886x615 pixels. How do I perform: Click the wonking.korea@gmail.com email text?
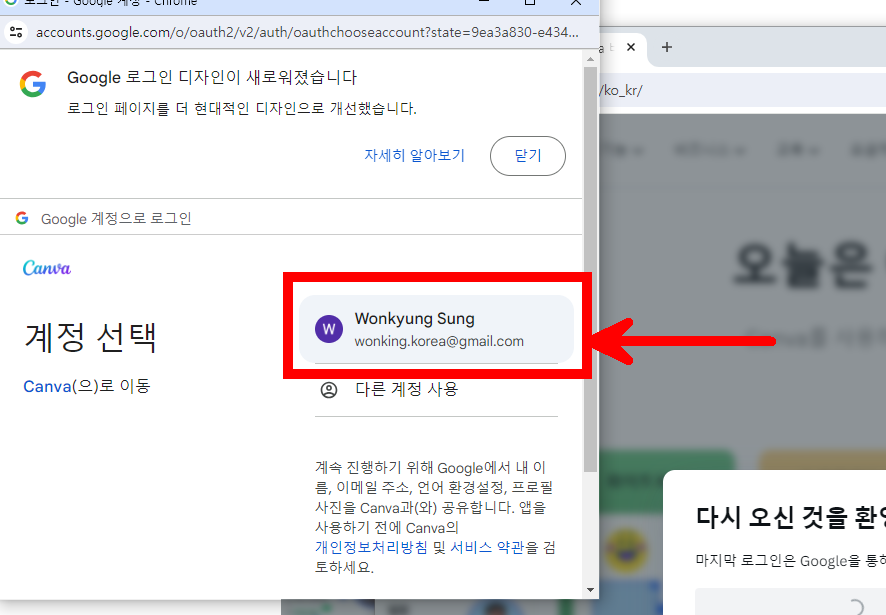tap(439, 341)
